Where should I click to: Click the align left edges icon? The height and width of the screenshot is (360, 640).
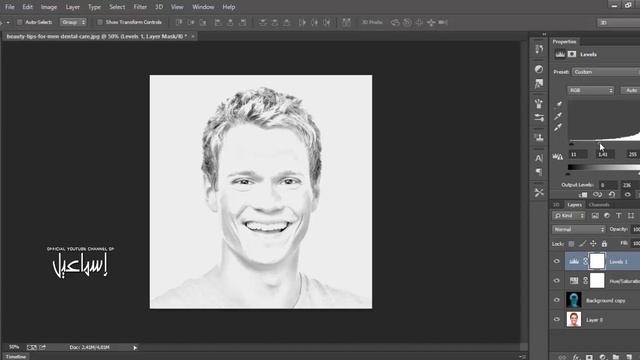218,22
